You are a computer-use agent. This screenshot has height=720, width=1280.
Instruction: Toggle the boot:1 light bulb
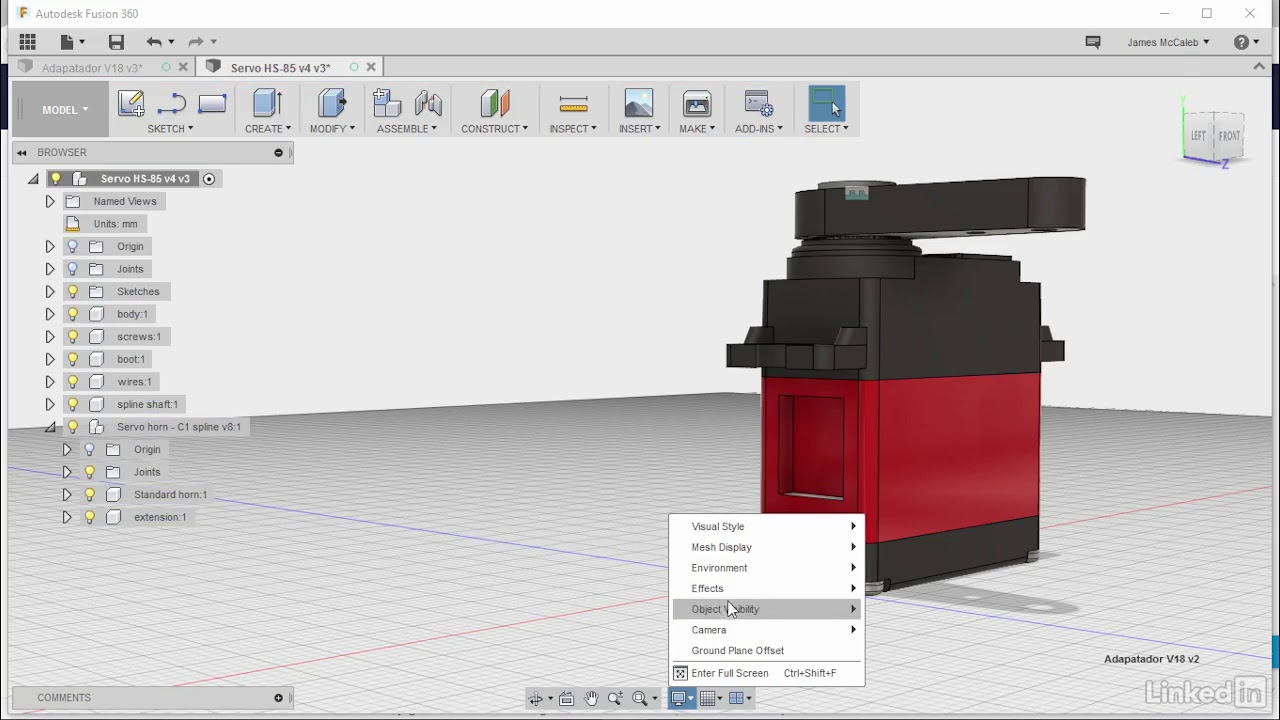tap(73, 359)
